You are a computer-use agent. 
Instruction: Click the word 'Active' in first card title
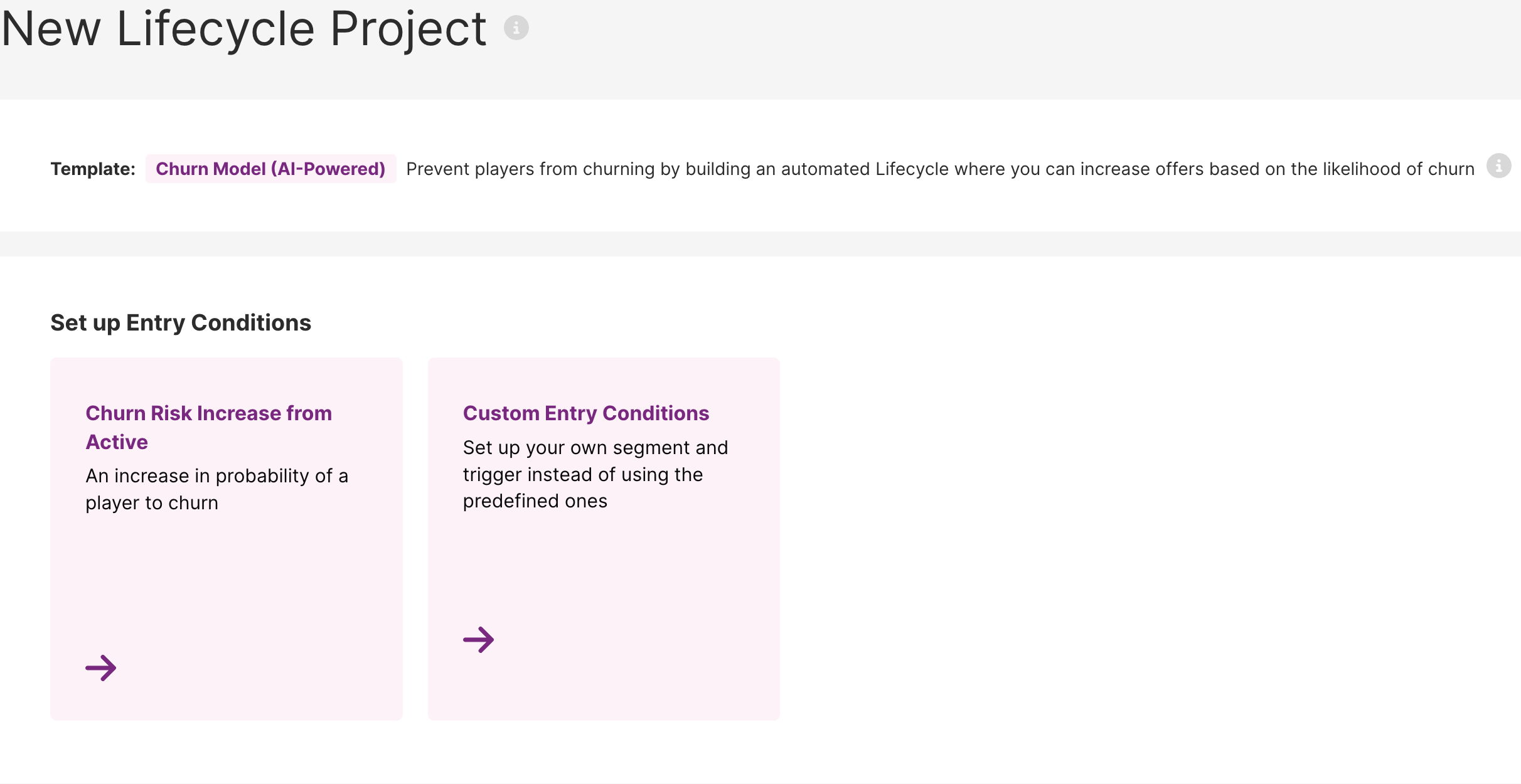(x=117, y=442)
